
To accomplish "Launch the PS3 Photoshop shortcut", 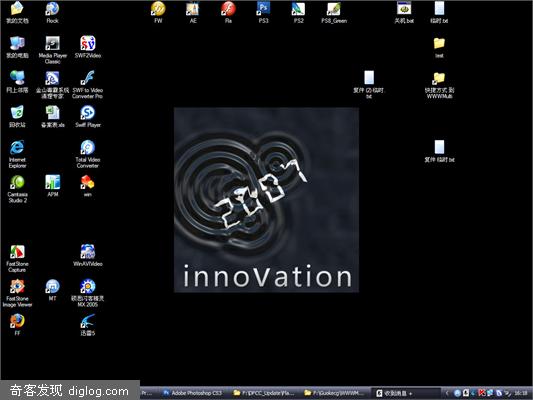I will coord(263,12).
